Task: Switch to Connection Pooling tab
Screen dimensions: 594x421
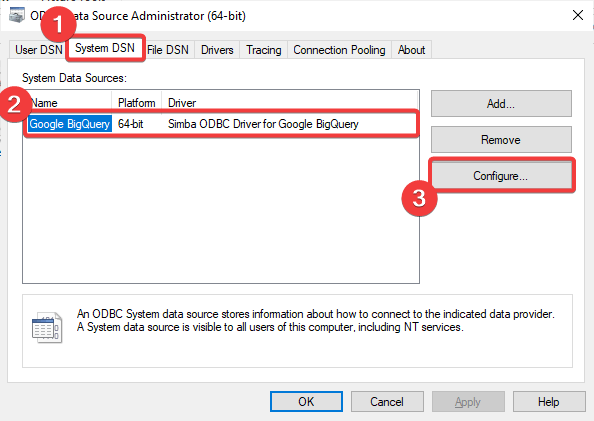Action: point(339,50)
